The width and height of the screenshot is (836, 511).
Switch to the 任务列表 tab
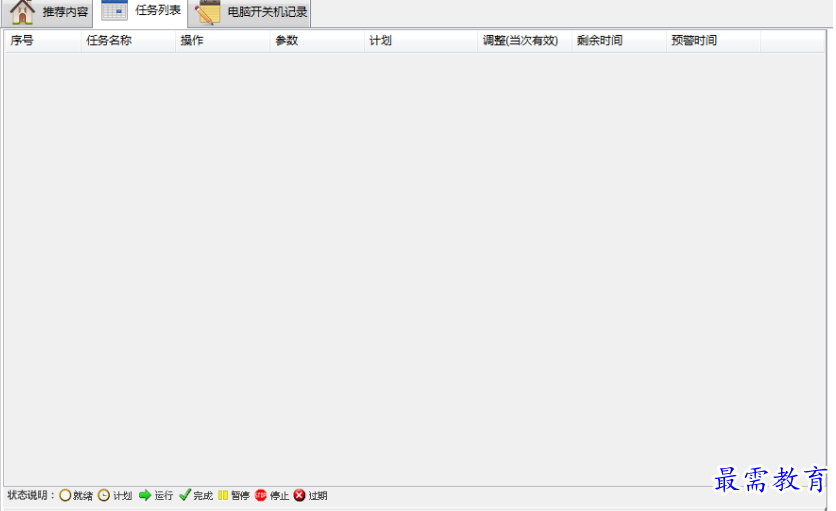pos(141,13)
